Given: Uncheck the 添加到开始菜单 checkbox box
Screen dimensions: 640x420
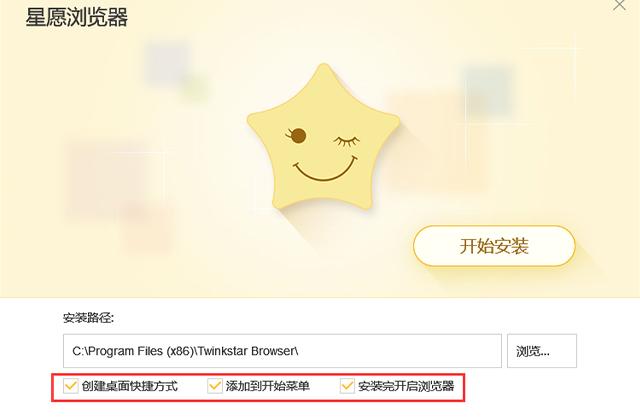Looking at the screenshot, I should click(x=215, y=386).
